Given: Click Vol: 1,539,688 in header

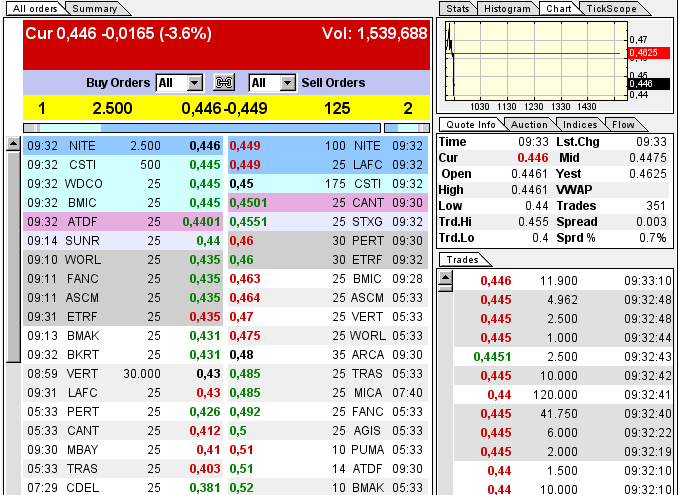Looking at the screenshot, I should pos(374,33).
